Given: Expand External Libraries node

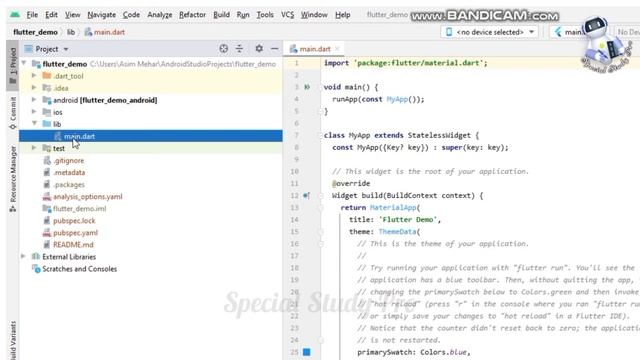Looking at the screenshot, I should tap(24, 256).
